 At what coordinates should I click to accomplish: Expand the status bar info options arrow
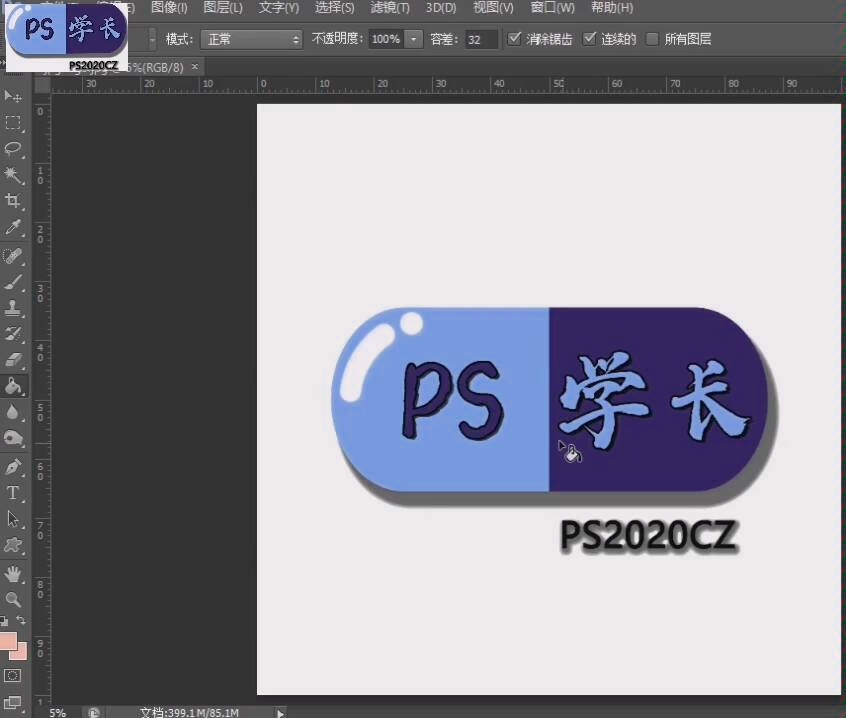280,712
